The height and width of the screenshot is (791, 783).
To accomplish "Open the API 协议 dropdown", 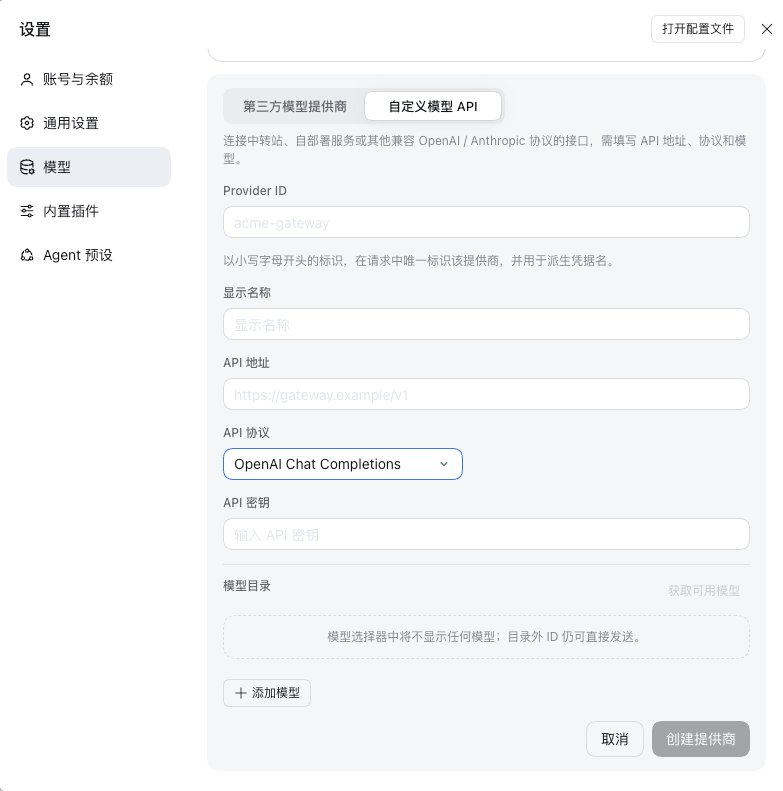I will tap(343, 464).
